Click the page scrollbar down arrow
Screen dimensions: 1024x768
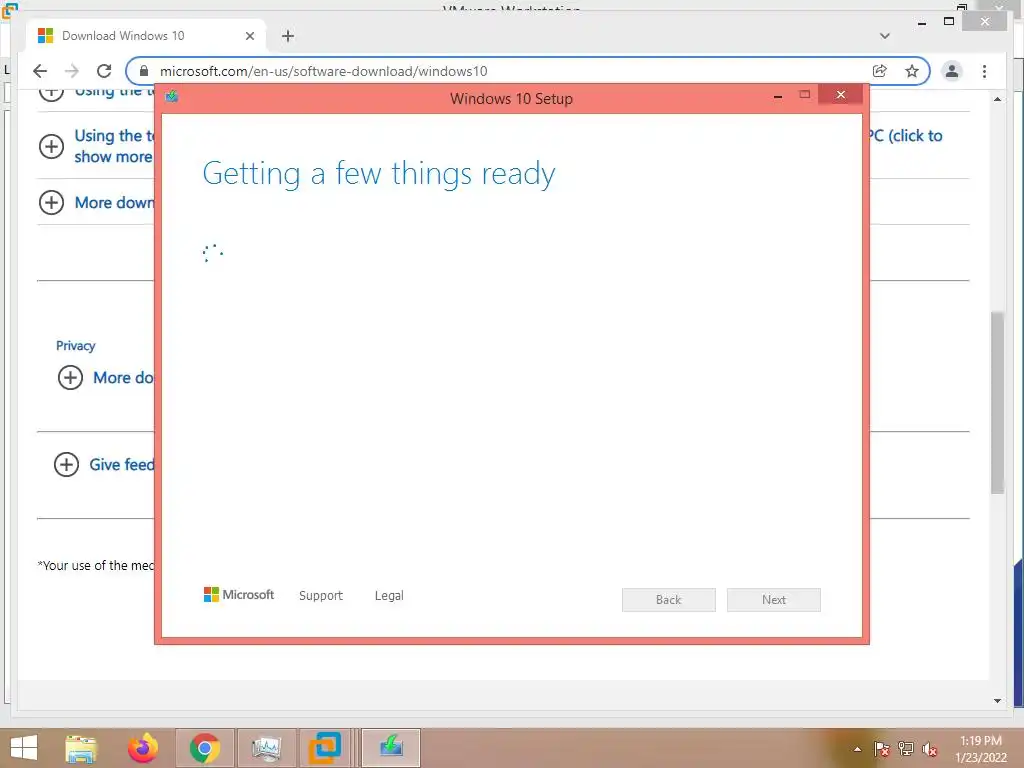point(997,701)
